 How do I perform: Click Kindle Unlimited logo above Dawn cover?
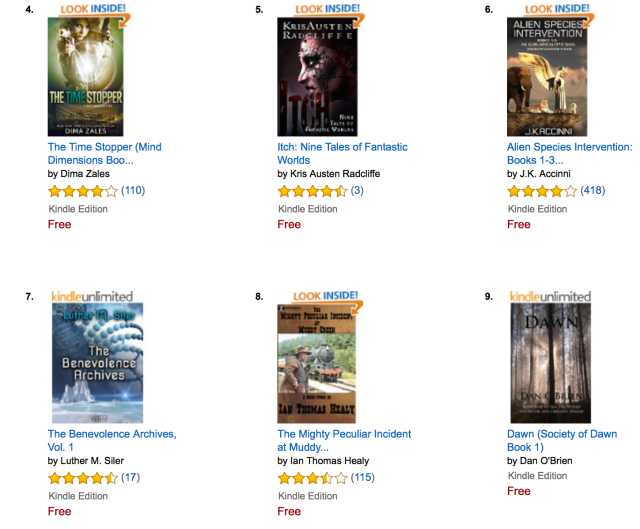point(551,296)
